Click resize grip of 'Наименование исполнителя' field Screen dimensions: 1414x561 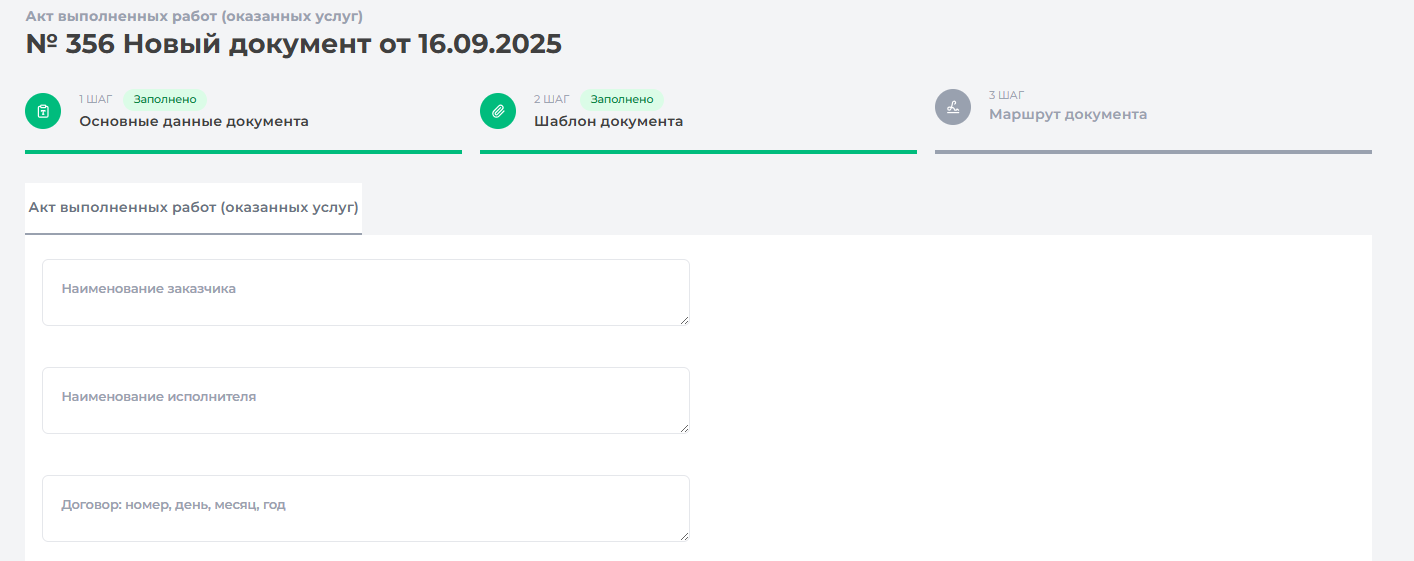pyautogui.click(x=685, y=429)
